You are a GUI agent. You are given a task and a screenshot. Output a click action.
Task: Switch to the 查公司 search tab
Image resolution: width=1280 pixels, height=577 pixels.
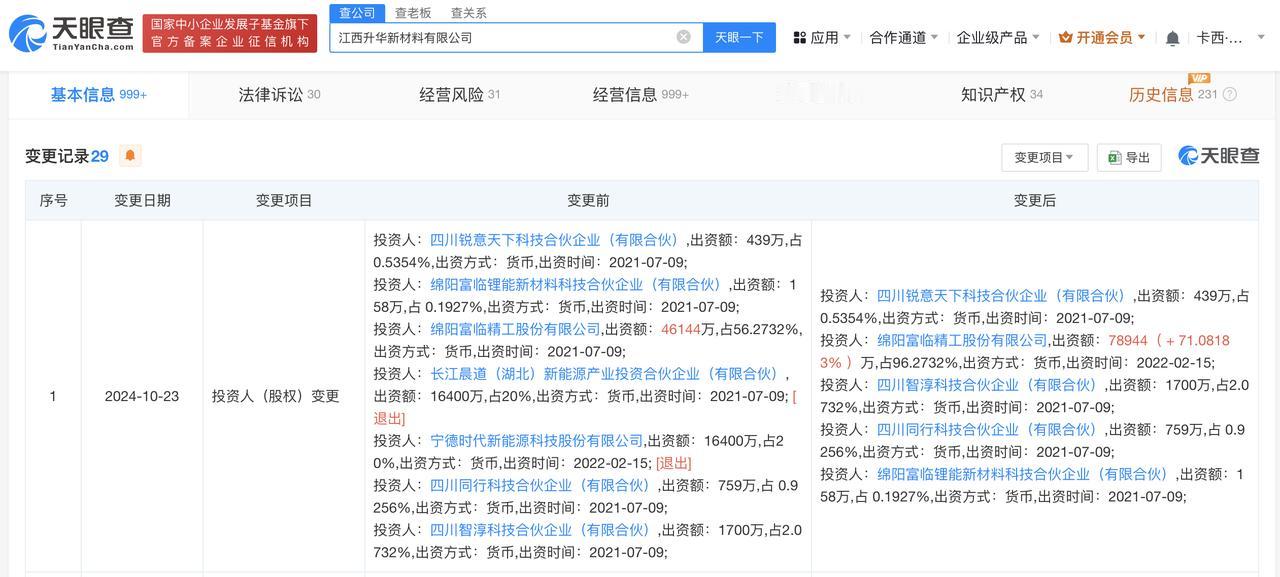point(357,13)
